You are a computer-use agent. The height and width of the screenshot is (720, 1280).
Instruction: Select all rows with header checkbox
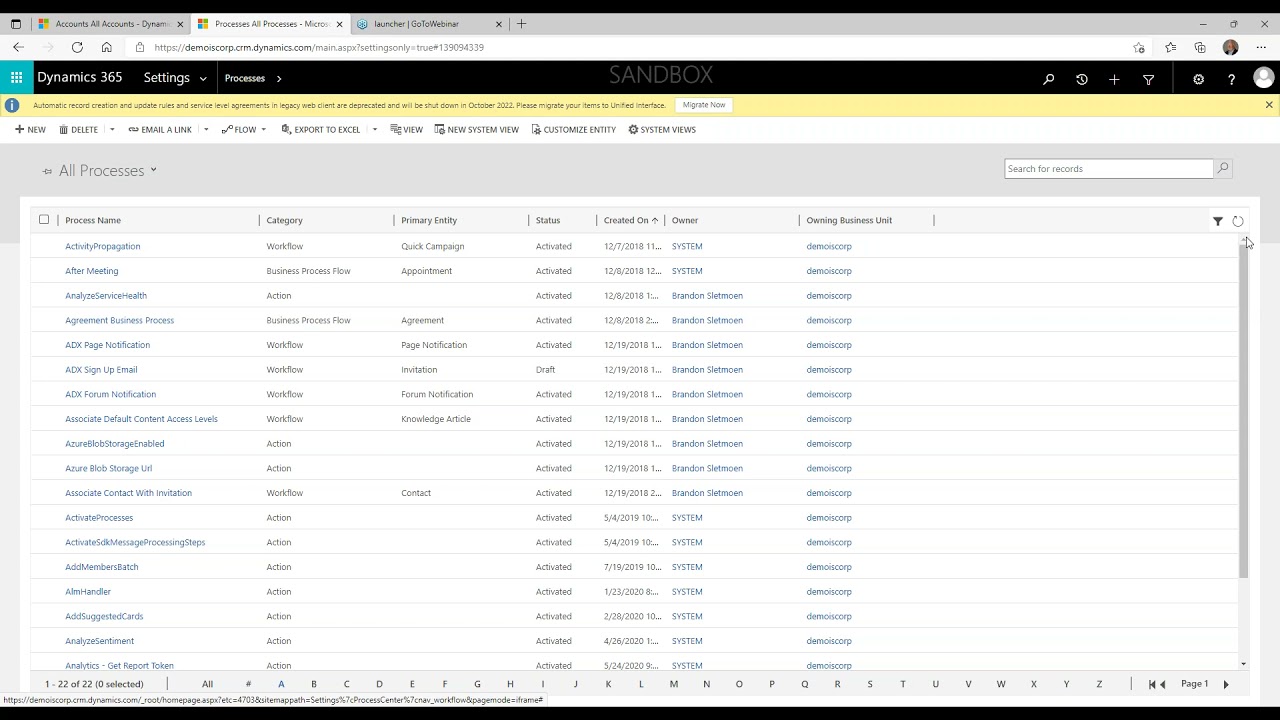tap(44, 220)
